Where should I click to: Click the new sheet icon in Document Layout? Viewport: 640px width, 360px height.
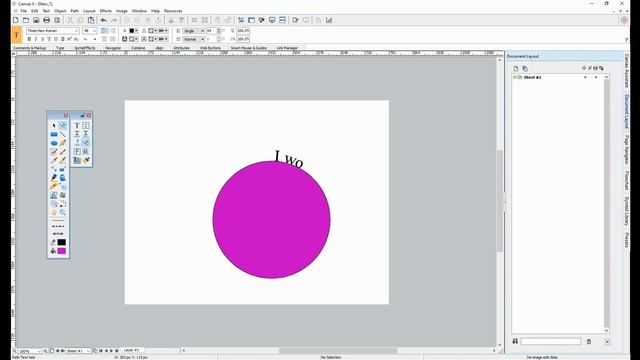(x=516, y=69)
